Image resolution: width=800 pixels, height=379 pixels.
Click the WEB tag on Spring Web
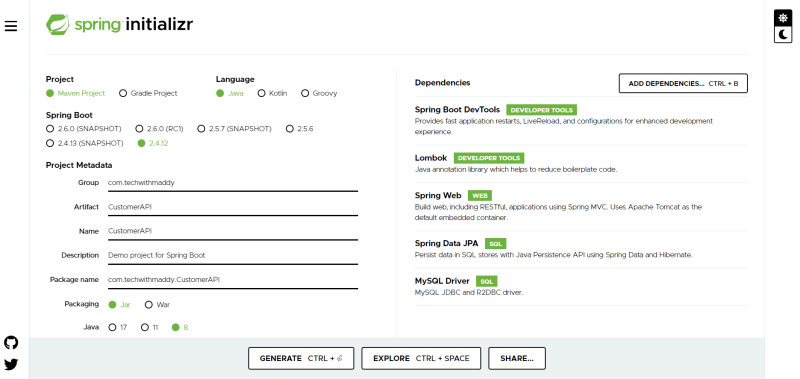pos(480,196)
